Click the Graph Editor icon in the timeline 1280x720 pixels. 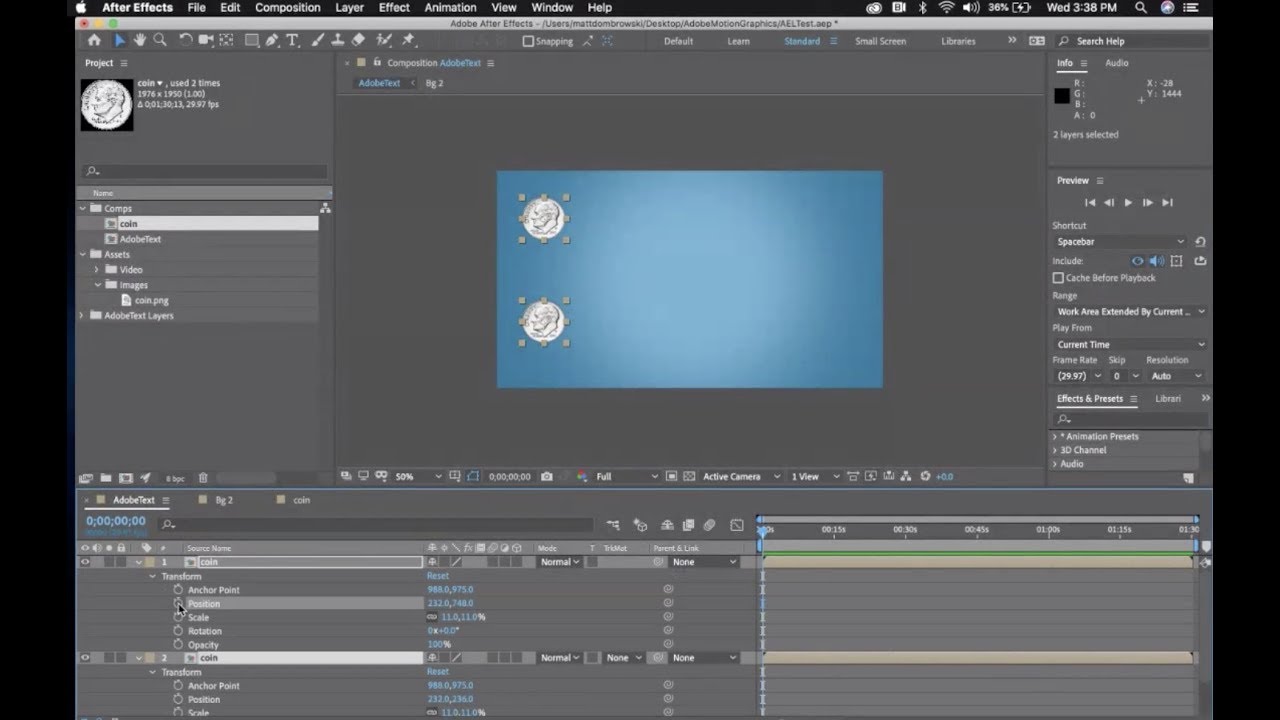coord(735,524)
